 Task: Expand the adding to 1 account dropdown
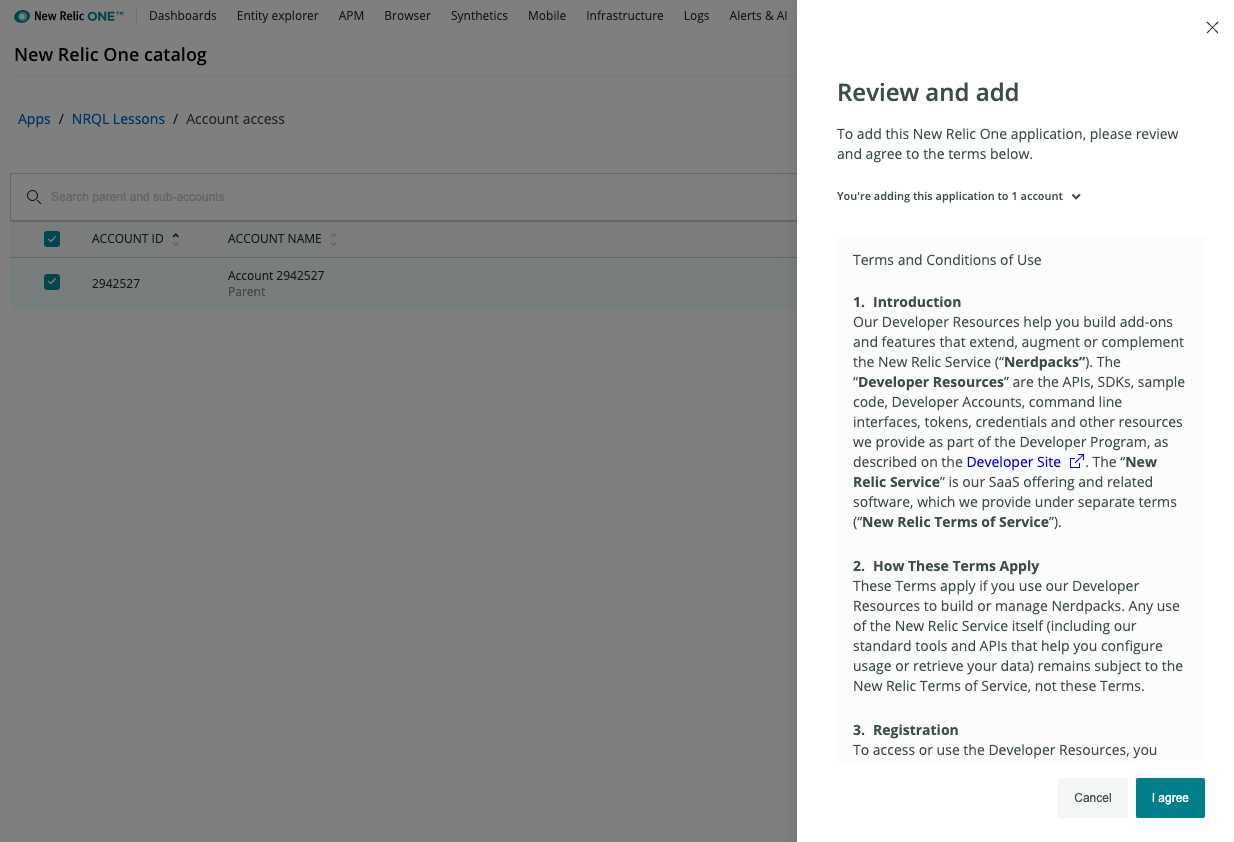[x=1076, y=197]
